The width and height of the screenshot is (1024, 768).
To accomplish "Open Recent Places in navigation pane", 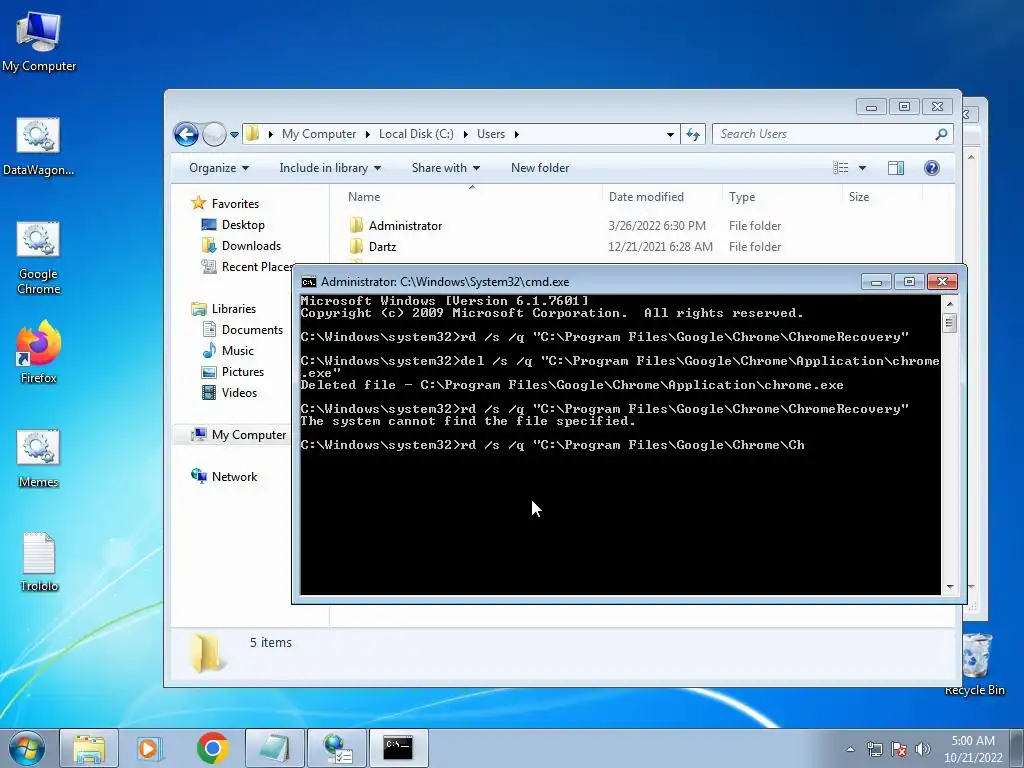I will click(x=247, y=266).
